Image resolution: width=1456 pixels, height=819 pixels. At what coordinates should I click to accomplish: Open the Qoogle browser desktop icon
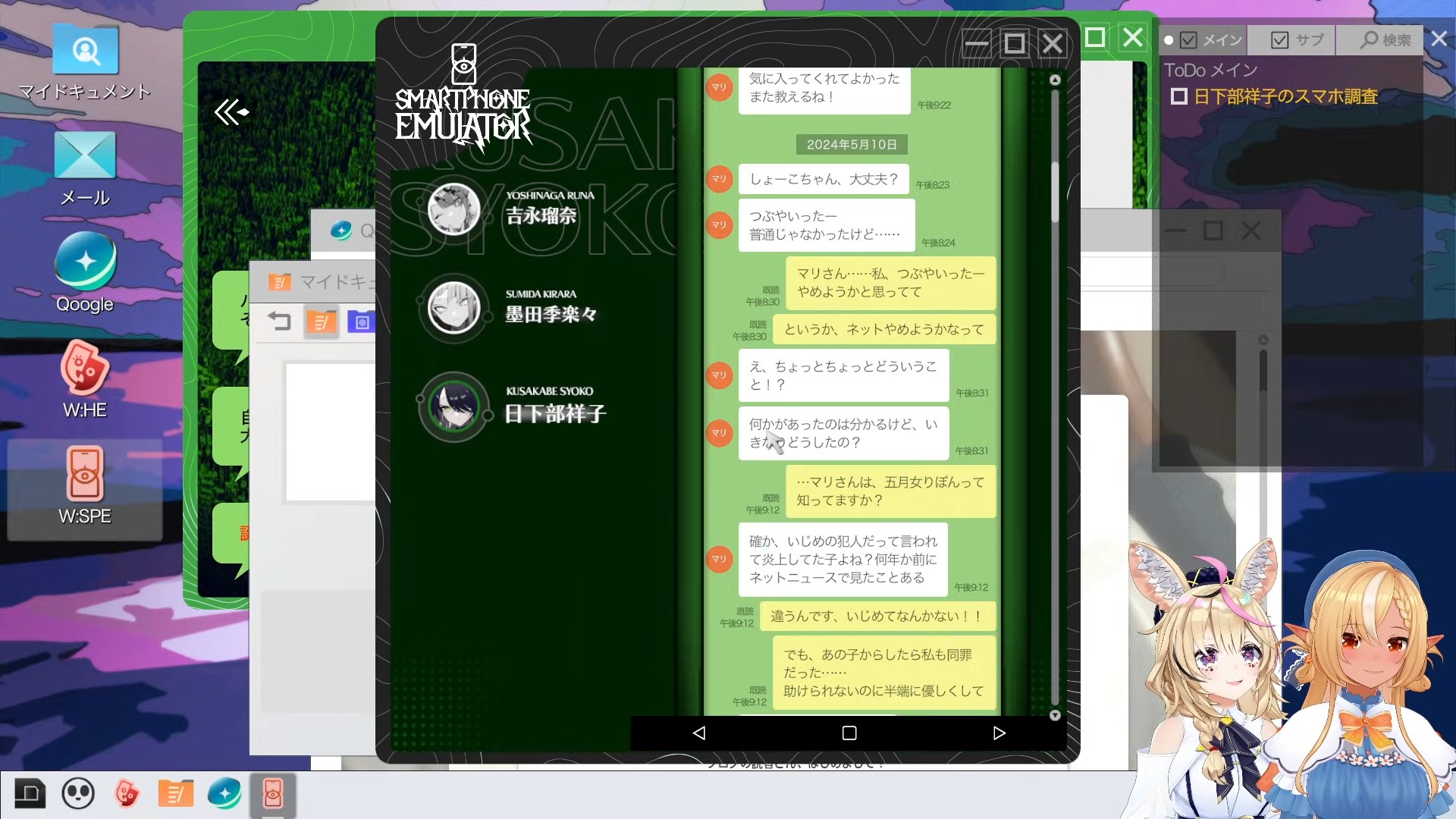click(85, 273)
